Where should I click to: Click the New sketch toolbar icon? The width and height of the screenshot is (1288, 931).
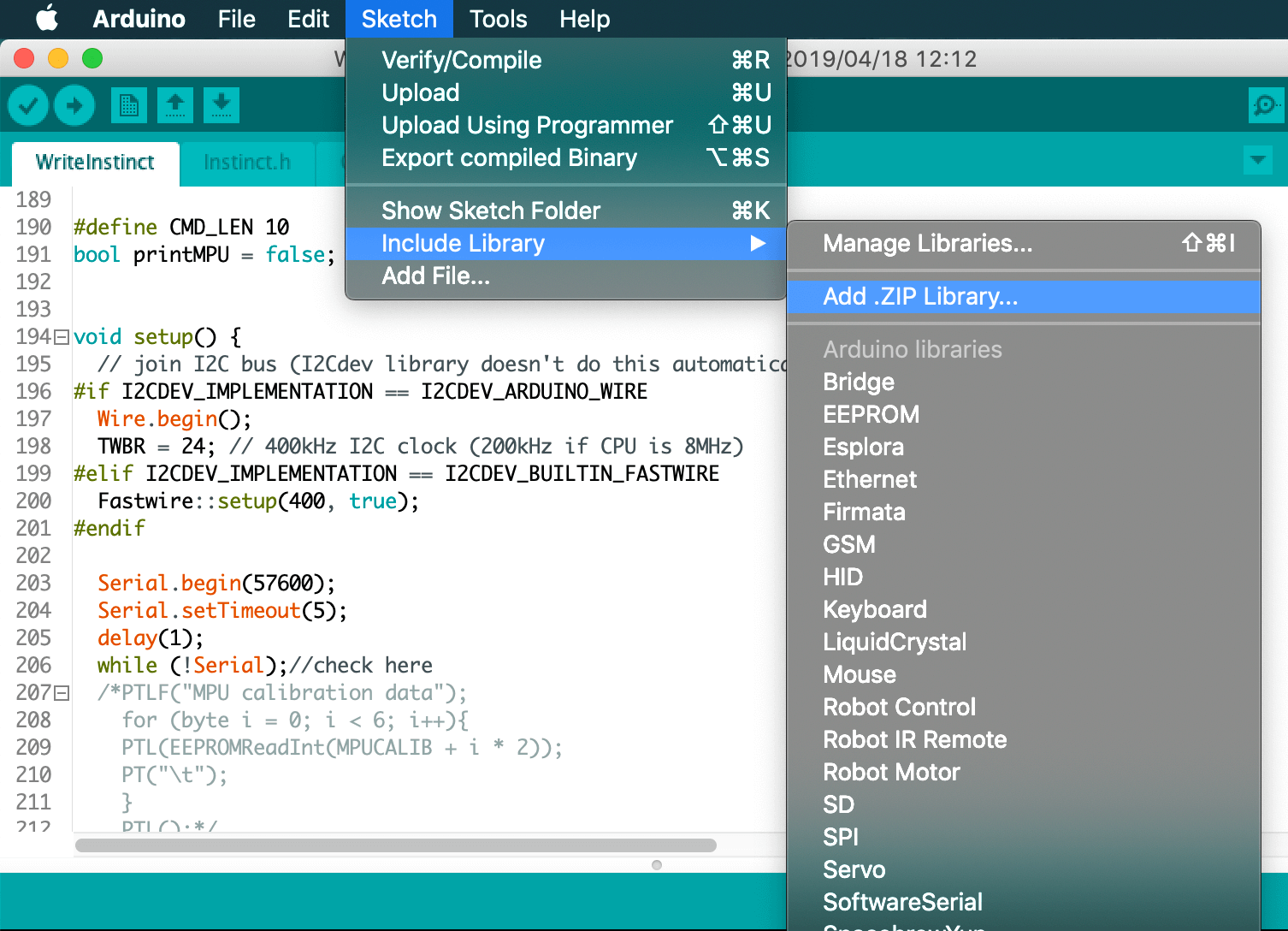coord(128,105)
